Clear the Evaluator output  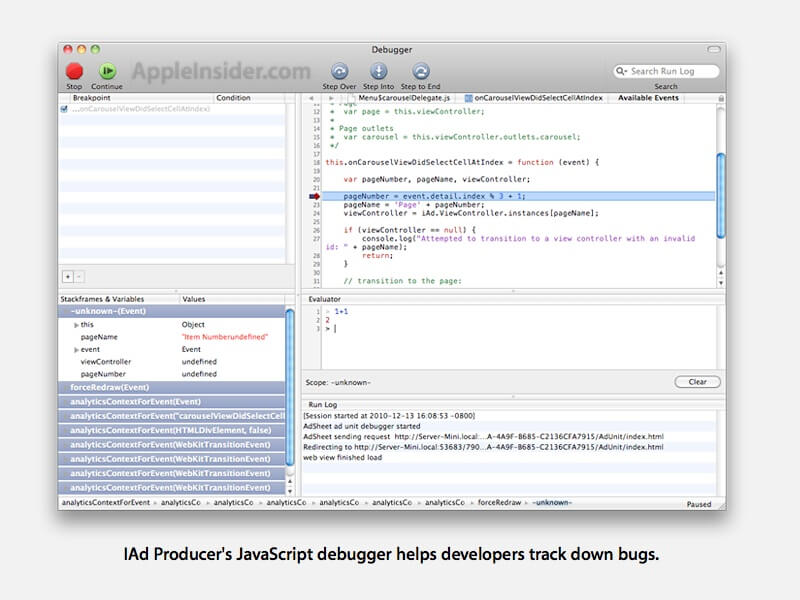[697, 382]
